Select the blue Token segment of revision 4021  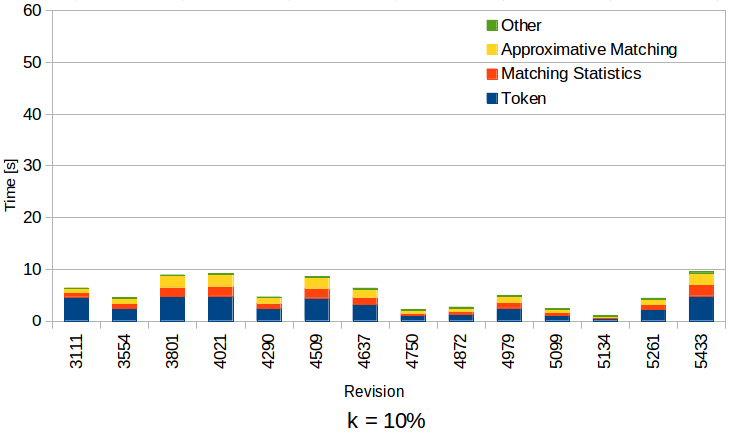[220, 309]
